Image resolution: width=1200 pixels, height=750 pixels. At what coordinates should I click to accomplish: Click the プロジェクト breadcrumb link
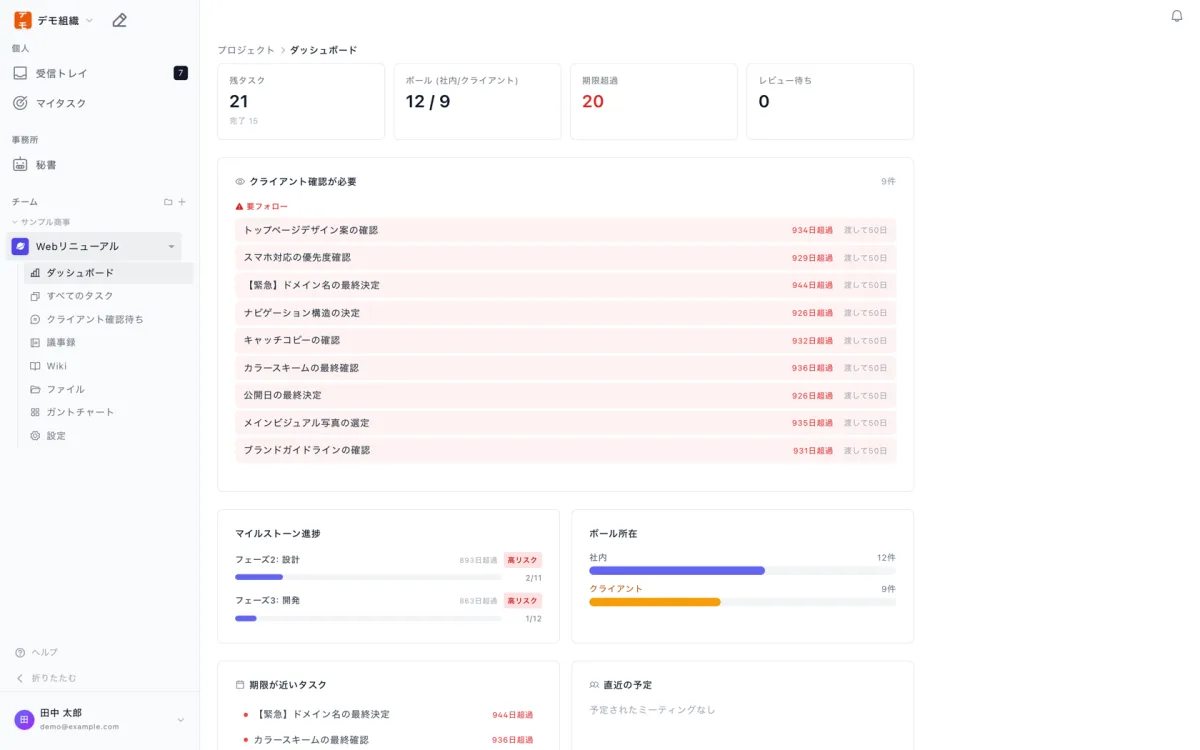(x=246, y=50)
